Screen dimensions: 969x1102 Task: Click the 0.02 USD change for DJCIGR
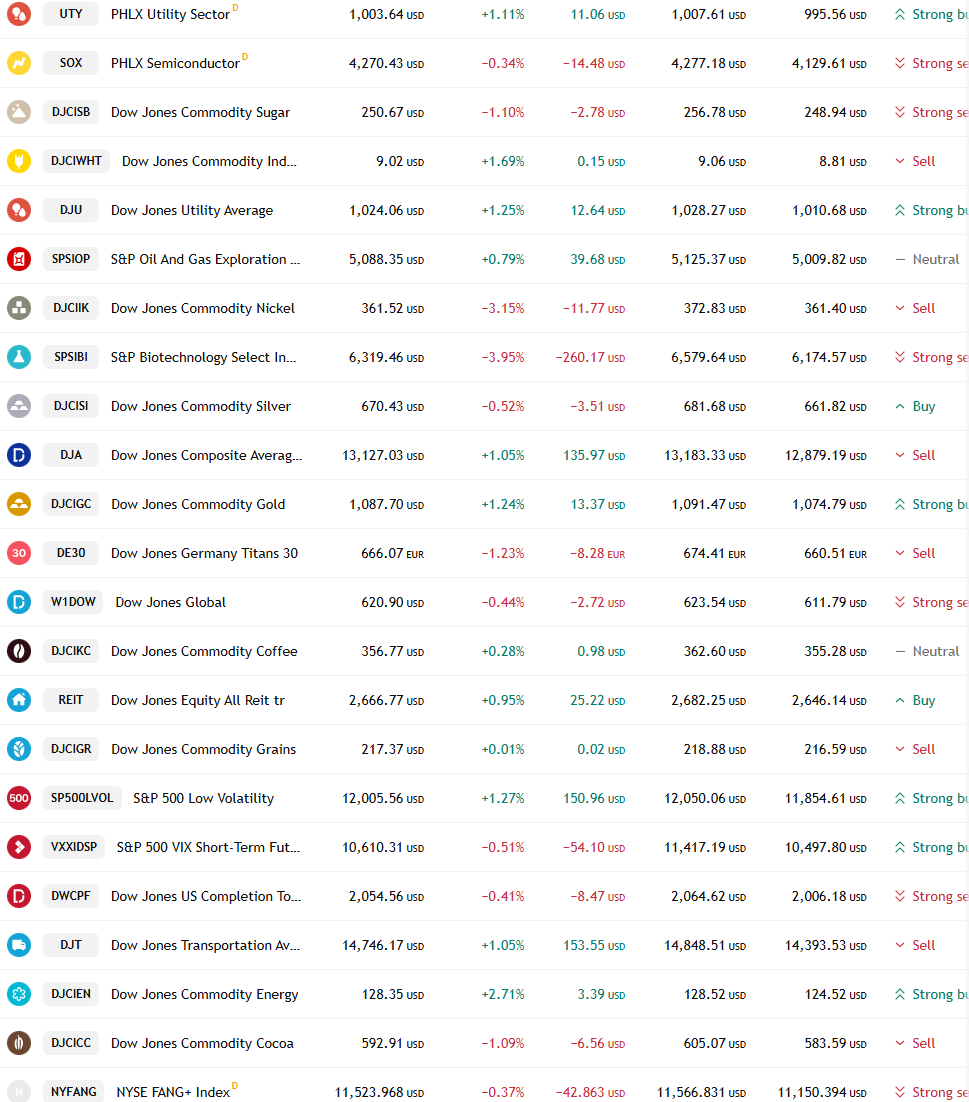pyautogui.click(x=601, y=750)
